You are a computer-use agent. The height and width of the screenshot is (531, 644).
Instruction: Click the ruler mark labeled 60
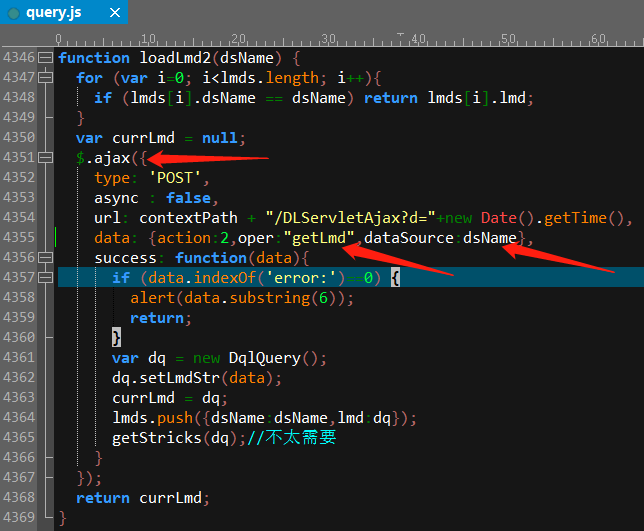pyautogui.click(x=598, y=39)
